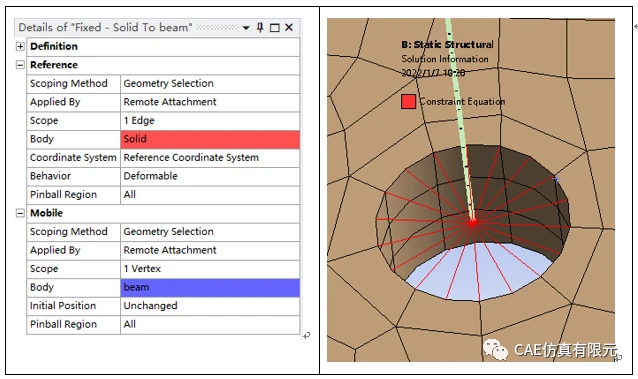The width and height of the screenshot is (638, 379).
Task: Select Reference Scoping Method Geometry Selection value
Action: pyautogui.click(x=210, y=83)
